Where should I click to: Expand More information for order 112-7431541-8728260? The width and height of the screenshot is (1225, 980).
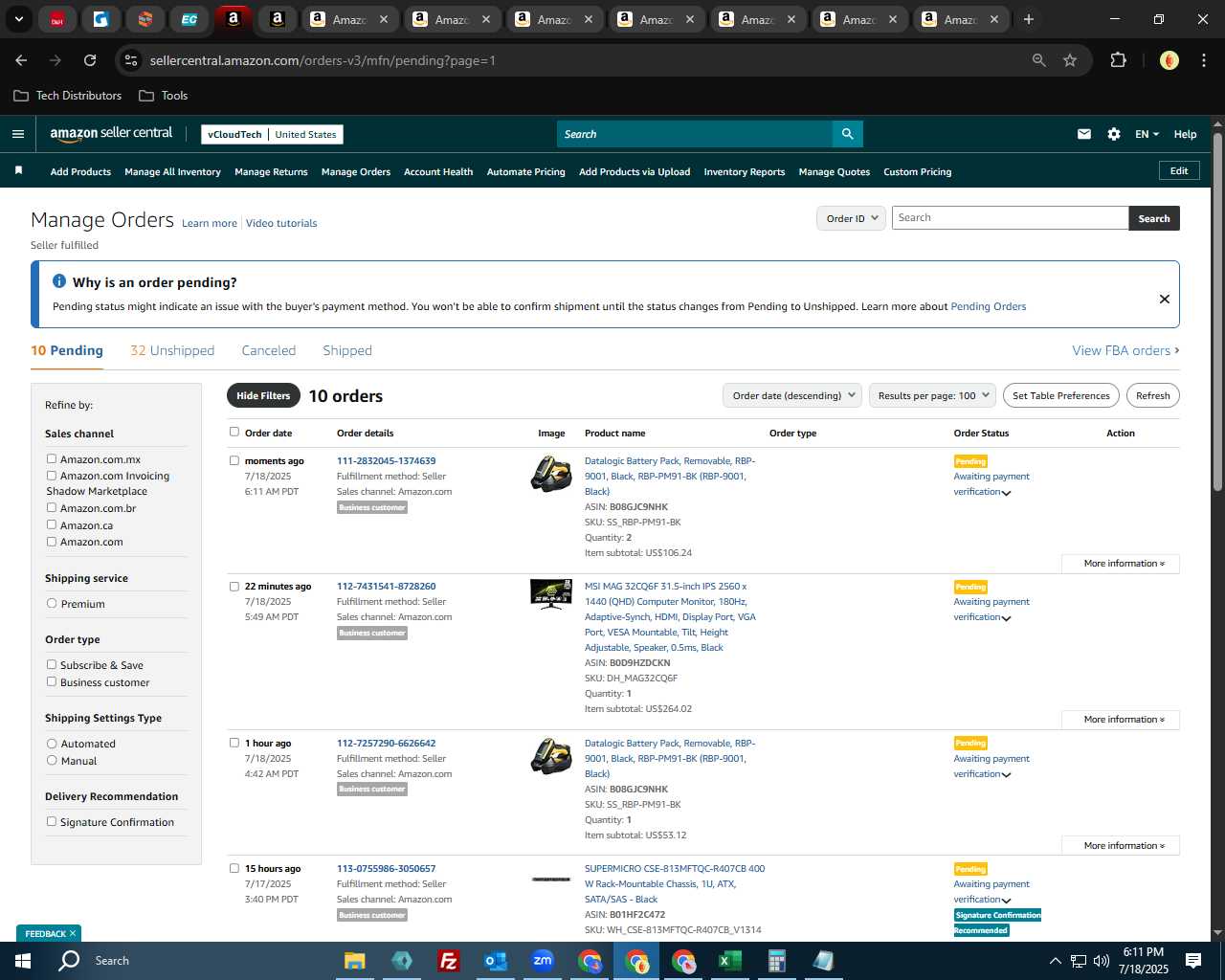click(1121, 720)
